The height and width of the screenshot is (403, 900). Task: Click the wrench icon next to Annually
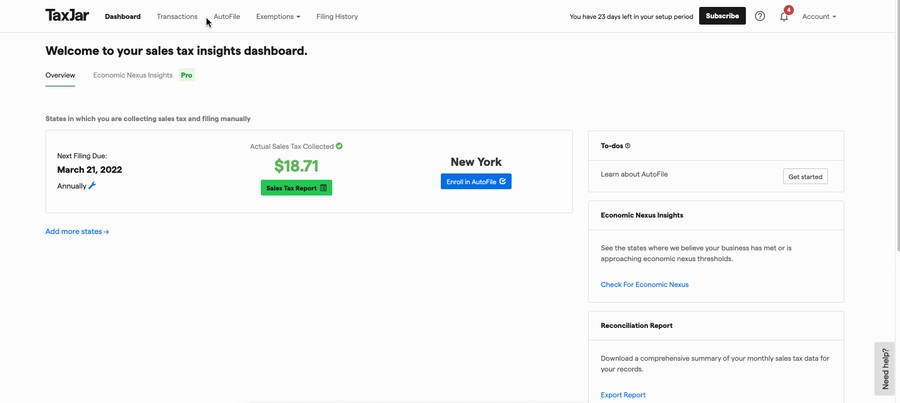tap(92, 186)
